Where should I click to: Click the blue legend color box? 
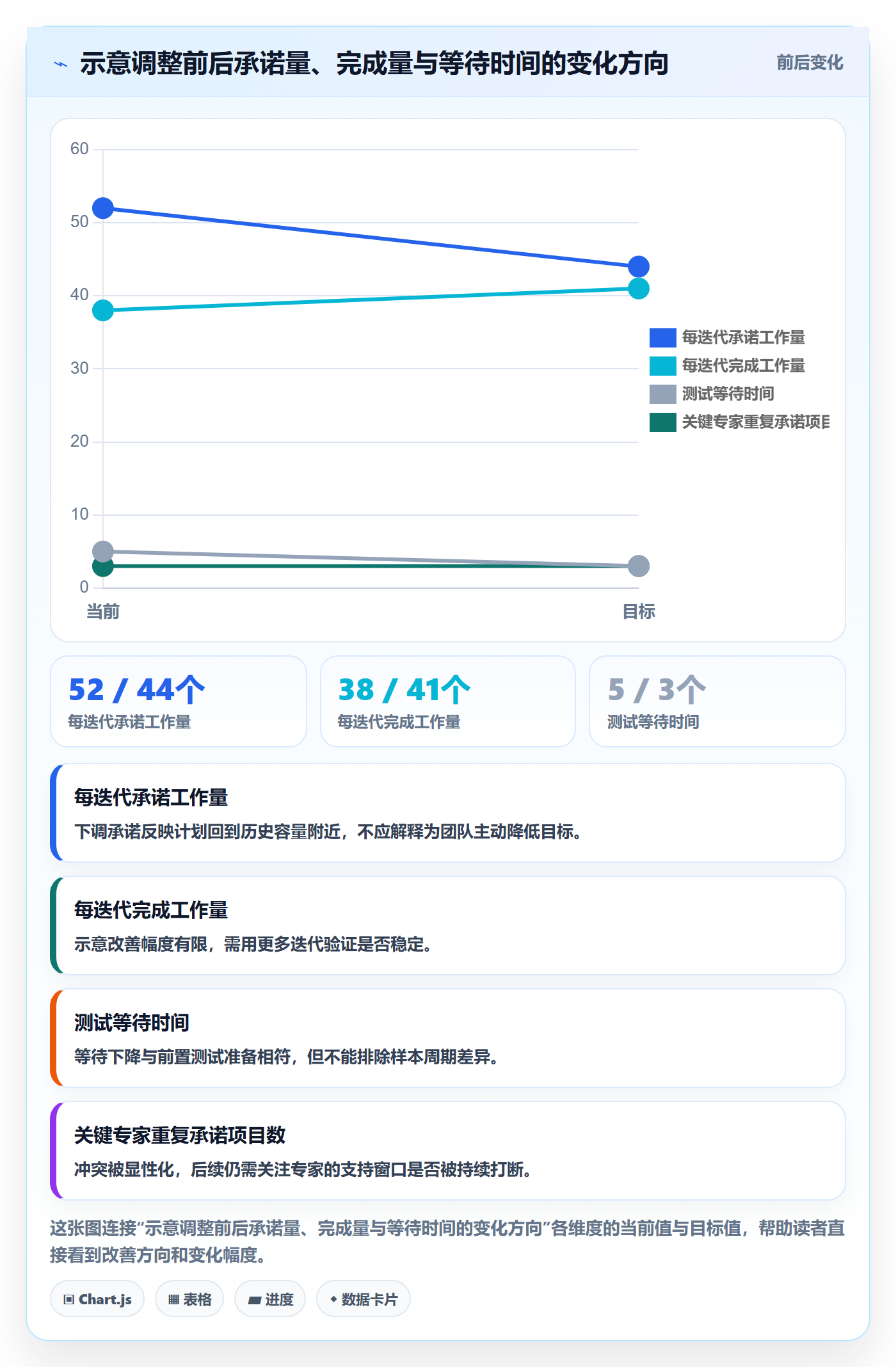(x=663, y=337)
